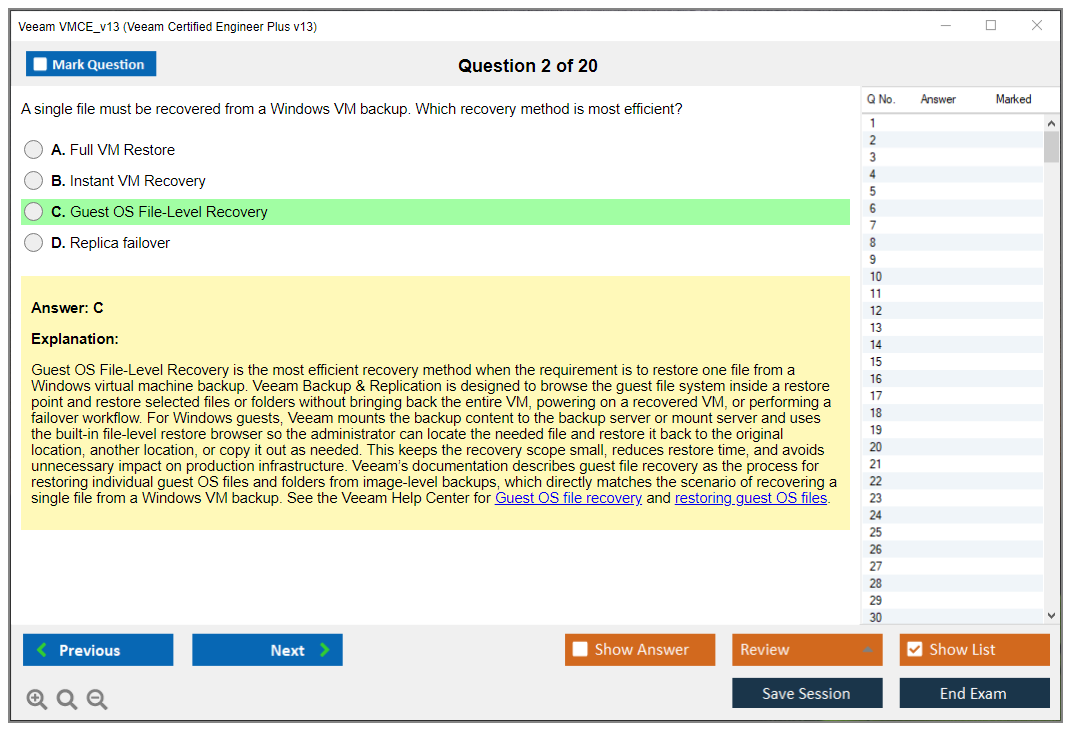Close the Veeam VMCE_v13 window
This screenshot has width=1075, height=735.
(1037, 25)
